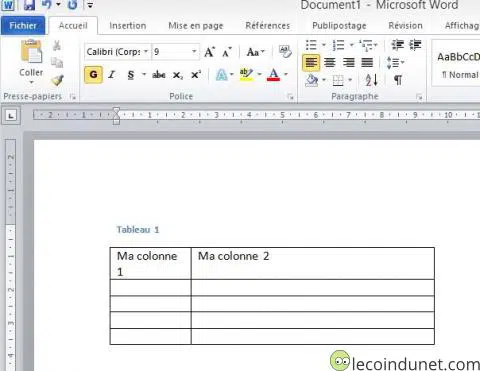Open highlight color dropdown arrow
Screen dimensions: 480x371
coord(259,74)
